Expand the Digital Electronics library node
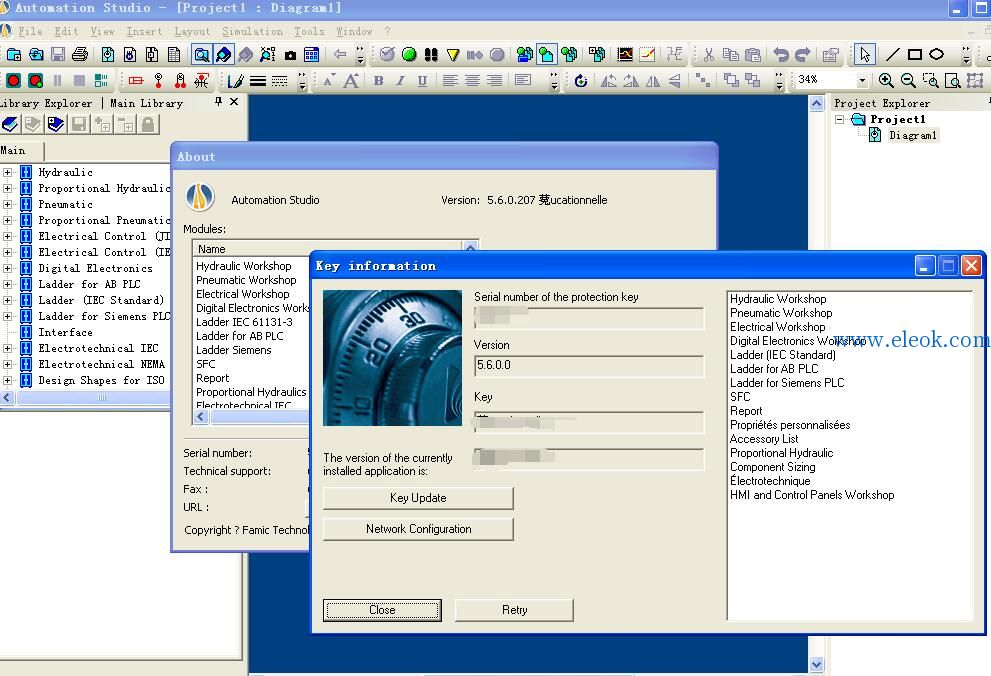The width and height of the screenshot is (991, 676). [x=8, y=268]
